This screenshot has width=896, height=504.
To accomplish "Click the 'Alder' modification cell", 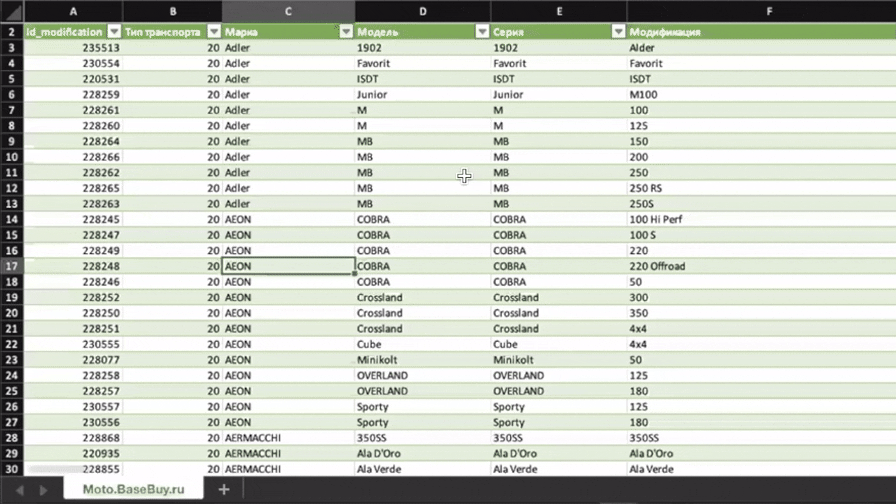I will click(x=761, y=48).
